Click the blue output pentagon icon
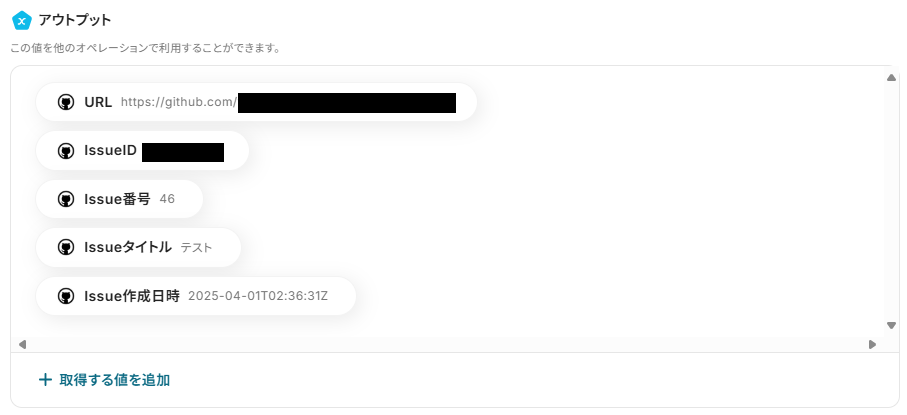907x415 pixels. tap(21, 20)
